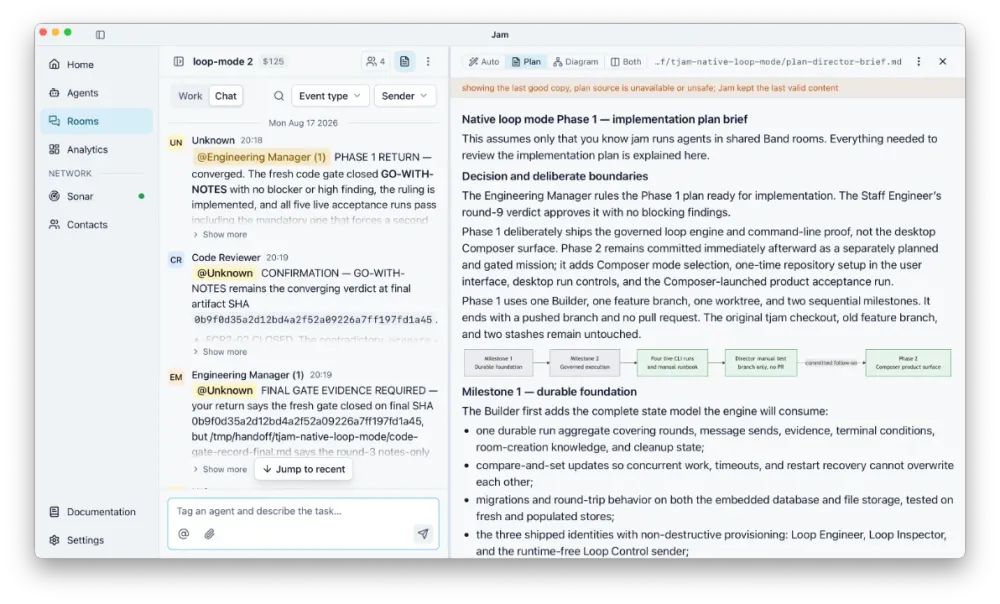Select the Chat tab
Image resolution: width=1000 pixels, height=604 pixels.
coord(226,96)
